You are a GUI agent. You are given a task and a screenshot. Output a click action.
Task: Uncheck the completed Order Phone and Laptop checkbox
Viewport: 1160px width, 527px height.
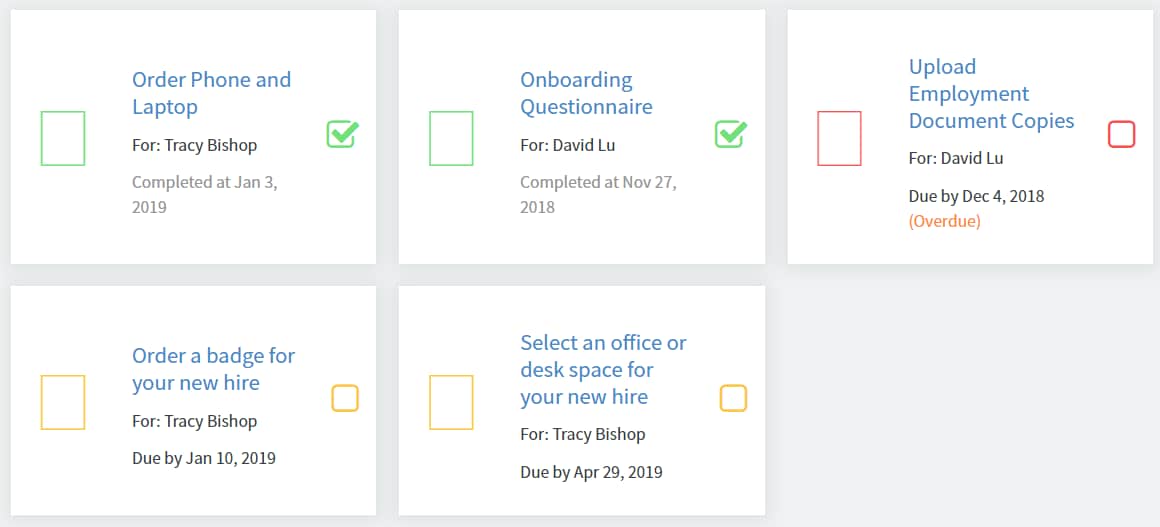343,135
